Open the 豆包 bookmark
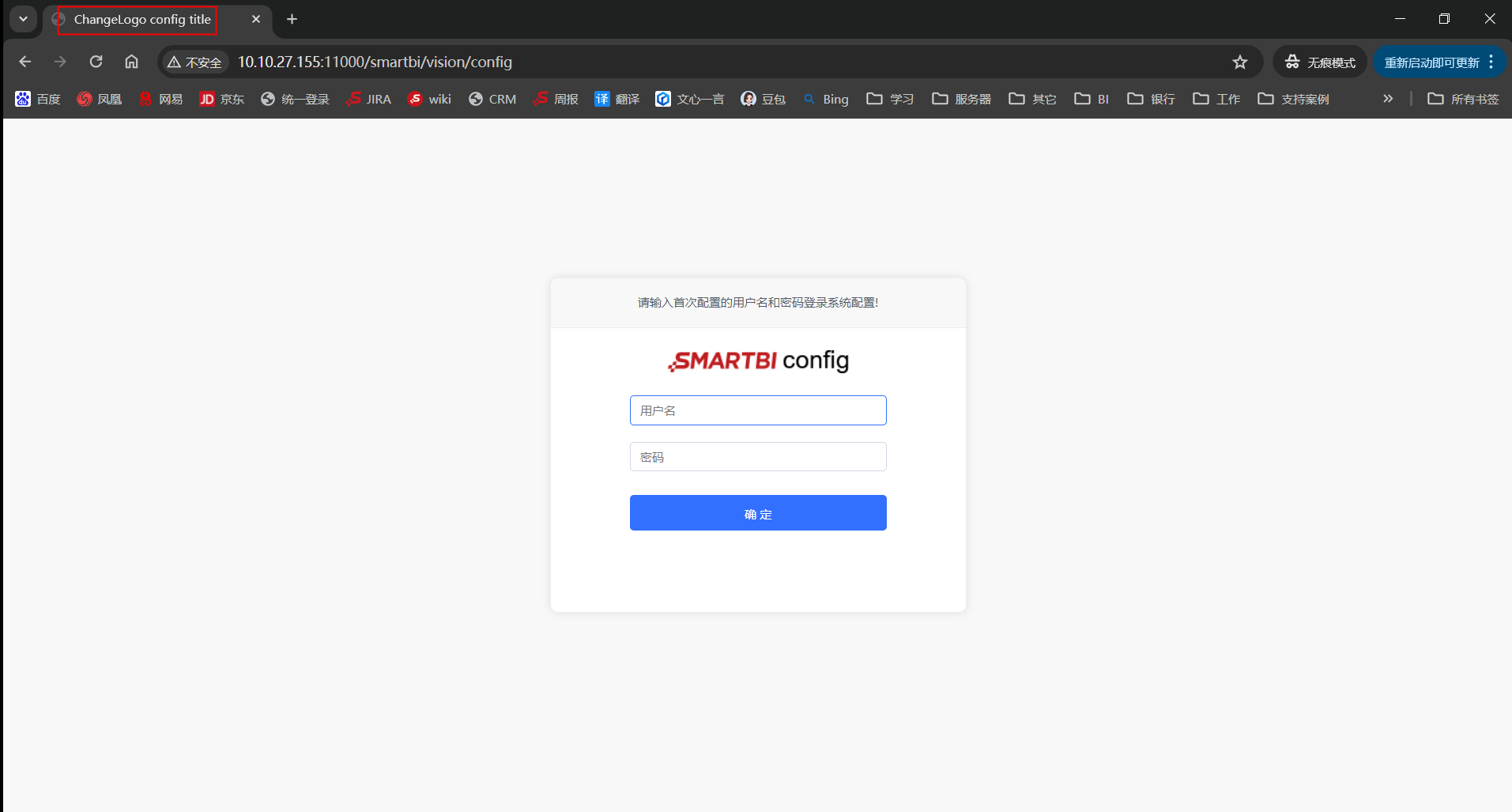The height and width of the screenshot is (812, 1512). tap(763, 99)
